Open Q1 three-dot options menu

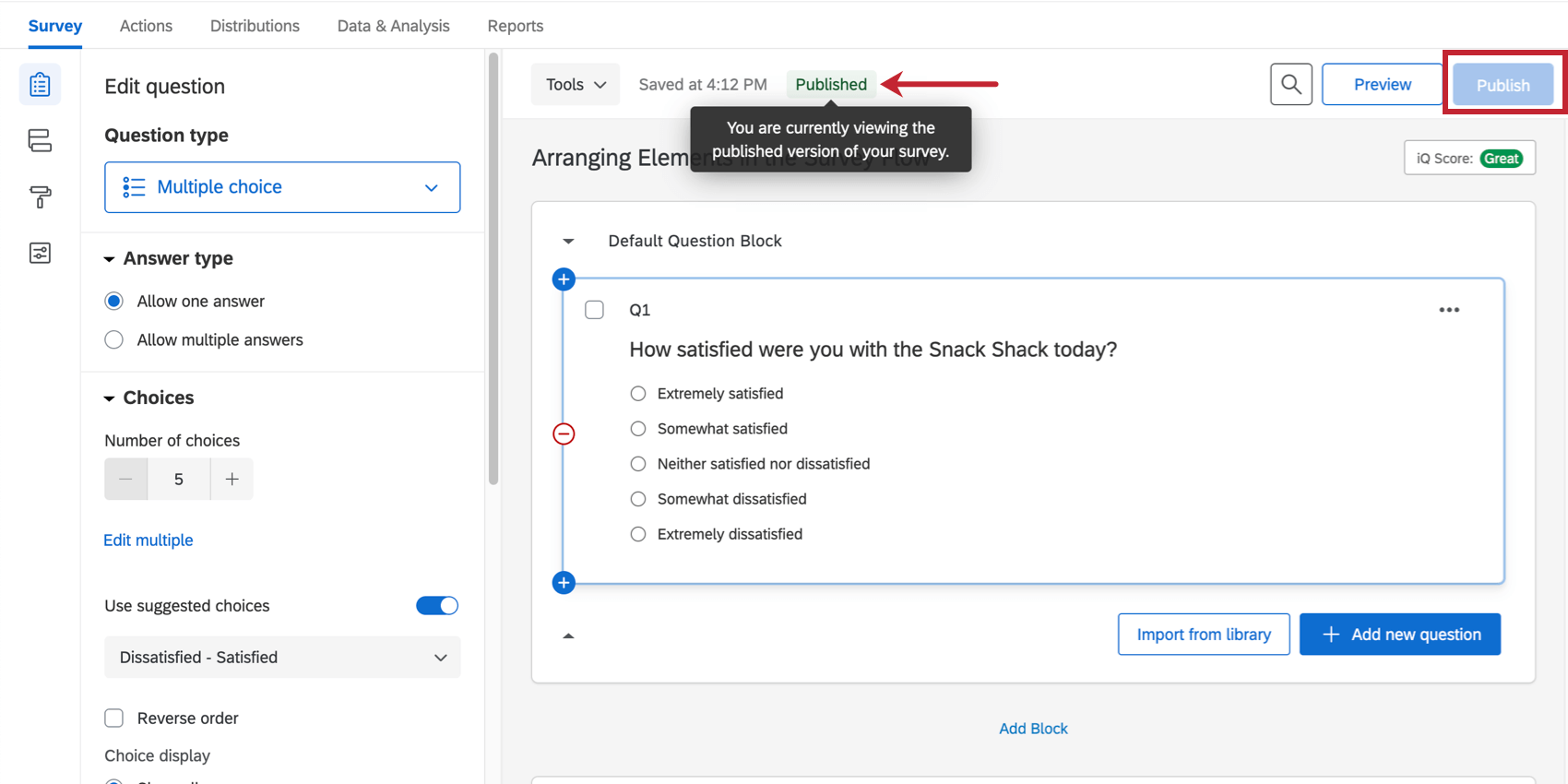coord(1449,310)
